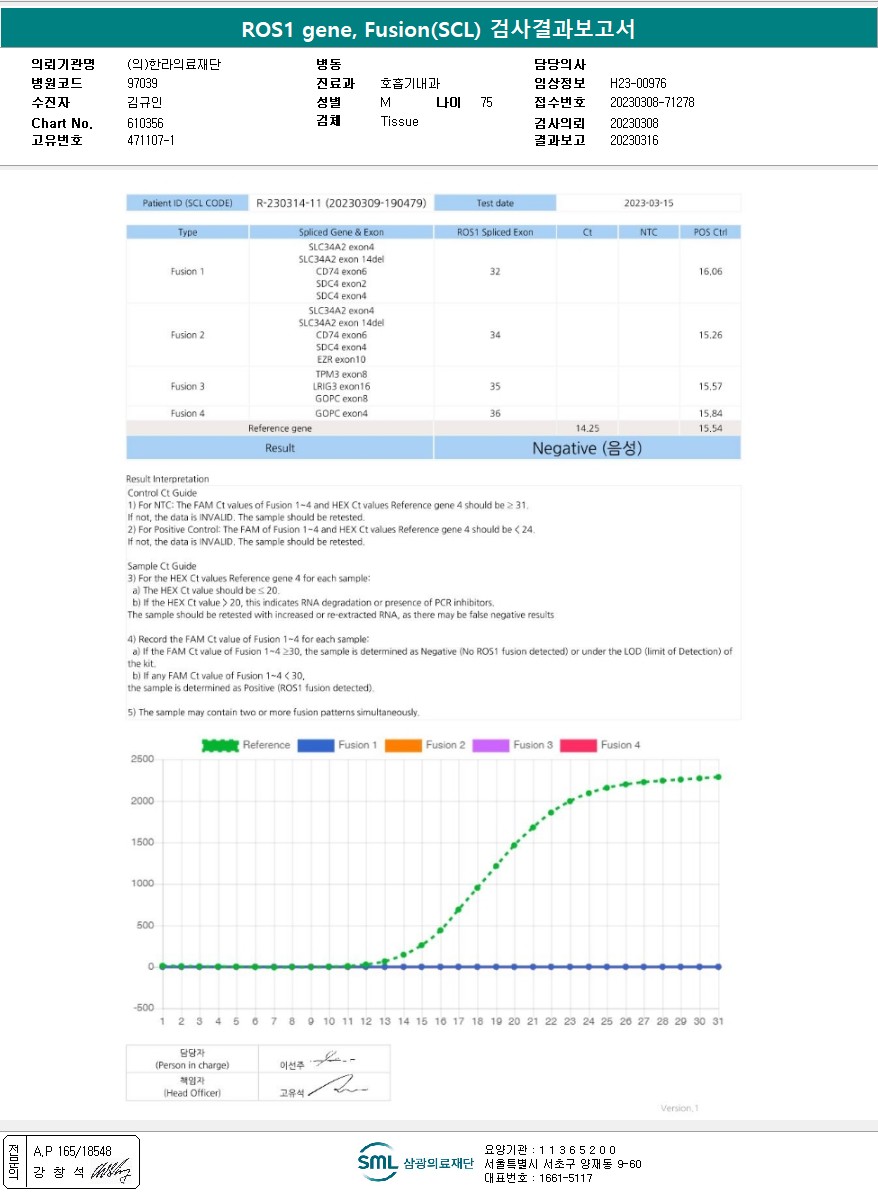Toggle the pink Fusion 4 legend swatch
The width and height of the screenshot is (878, 1200).
(578, 745)
